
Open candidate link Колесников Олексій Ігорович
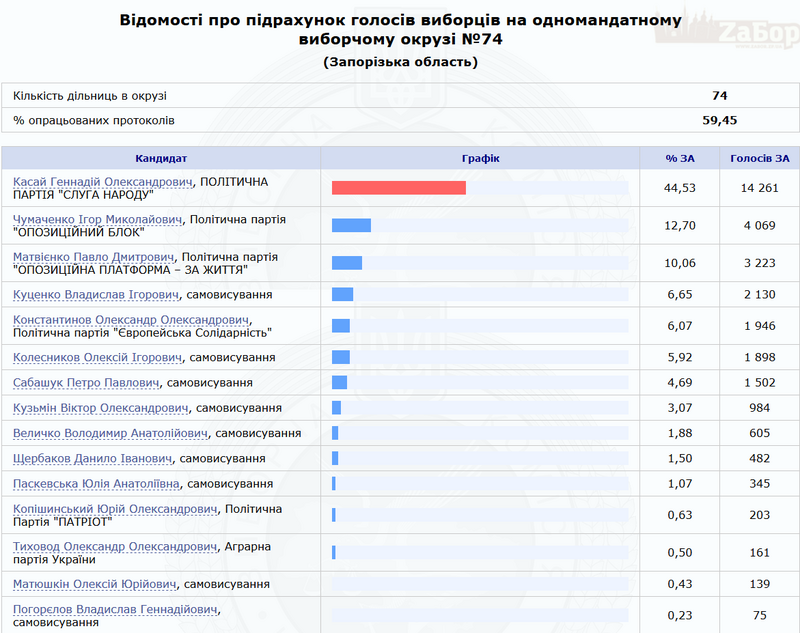[x=97, y=358]
